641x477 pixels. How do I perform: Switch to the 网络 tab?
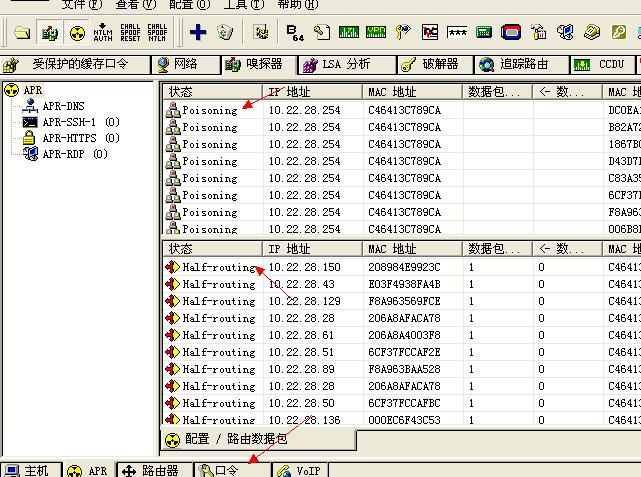coord(186,65)
